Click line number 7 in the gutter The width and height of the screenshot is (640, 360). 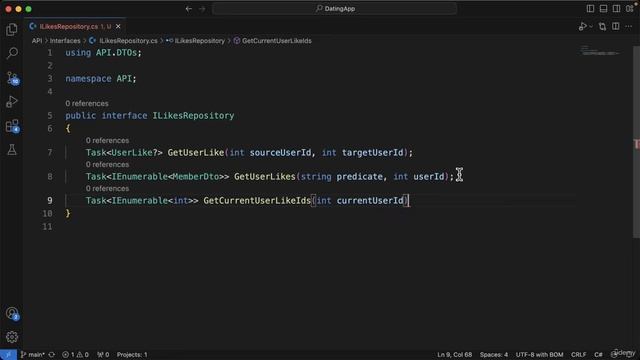pos(50,153)
